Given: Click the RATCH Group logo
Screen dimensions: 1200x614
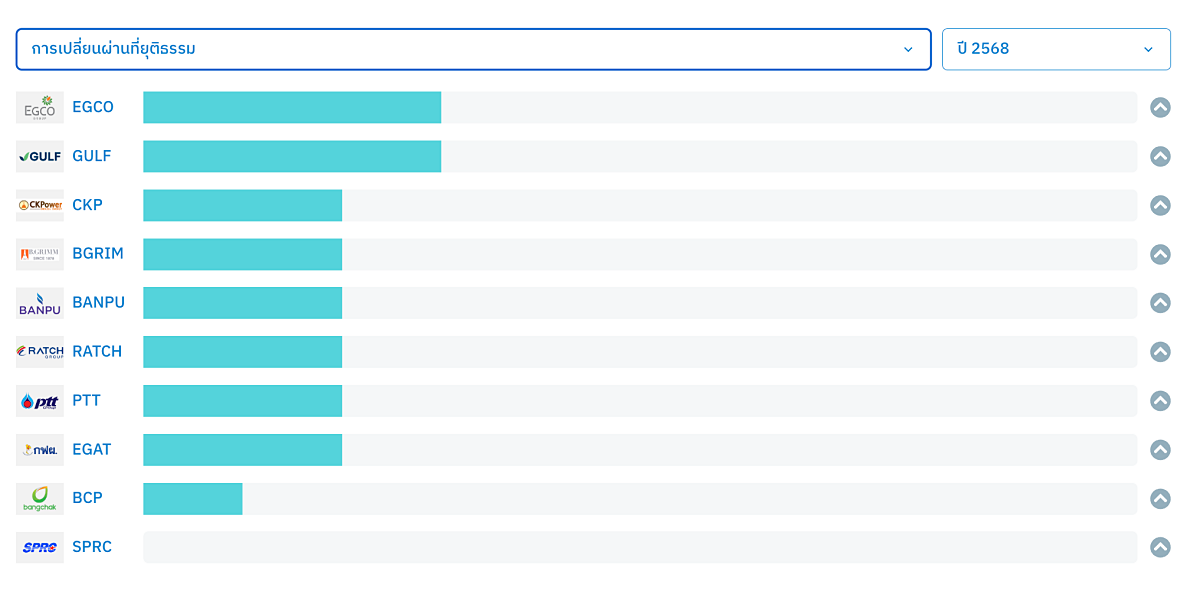Looking at the screenshot, I should (40, 352).
